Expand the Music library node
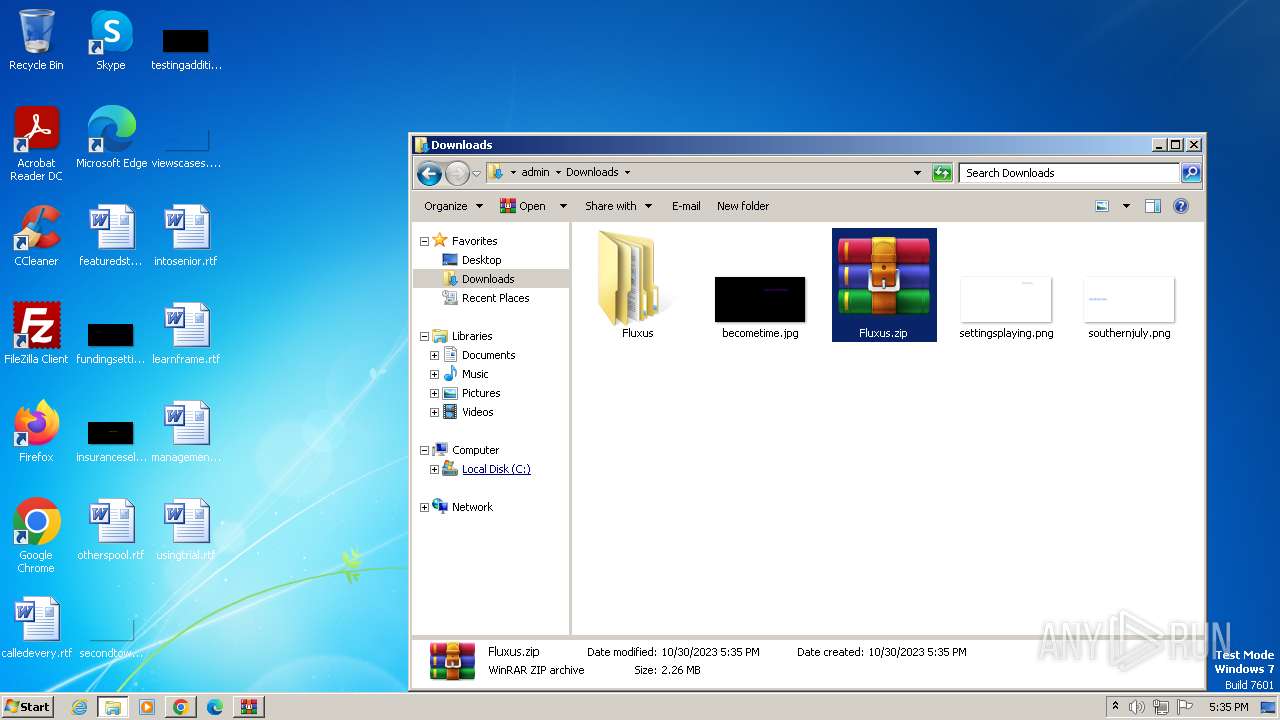Viewport: 1280px width, 720px height. [434, 374]
